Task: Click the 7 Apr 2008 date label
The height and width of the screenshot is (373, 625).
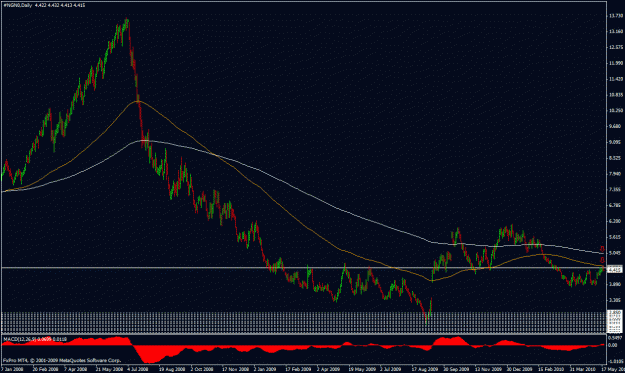Action: pos(76,369)
